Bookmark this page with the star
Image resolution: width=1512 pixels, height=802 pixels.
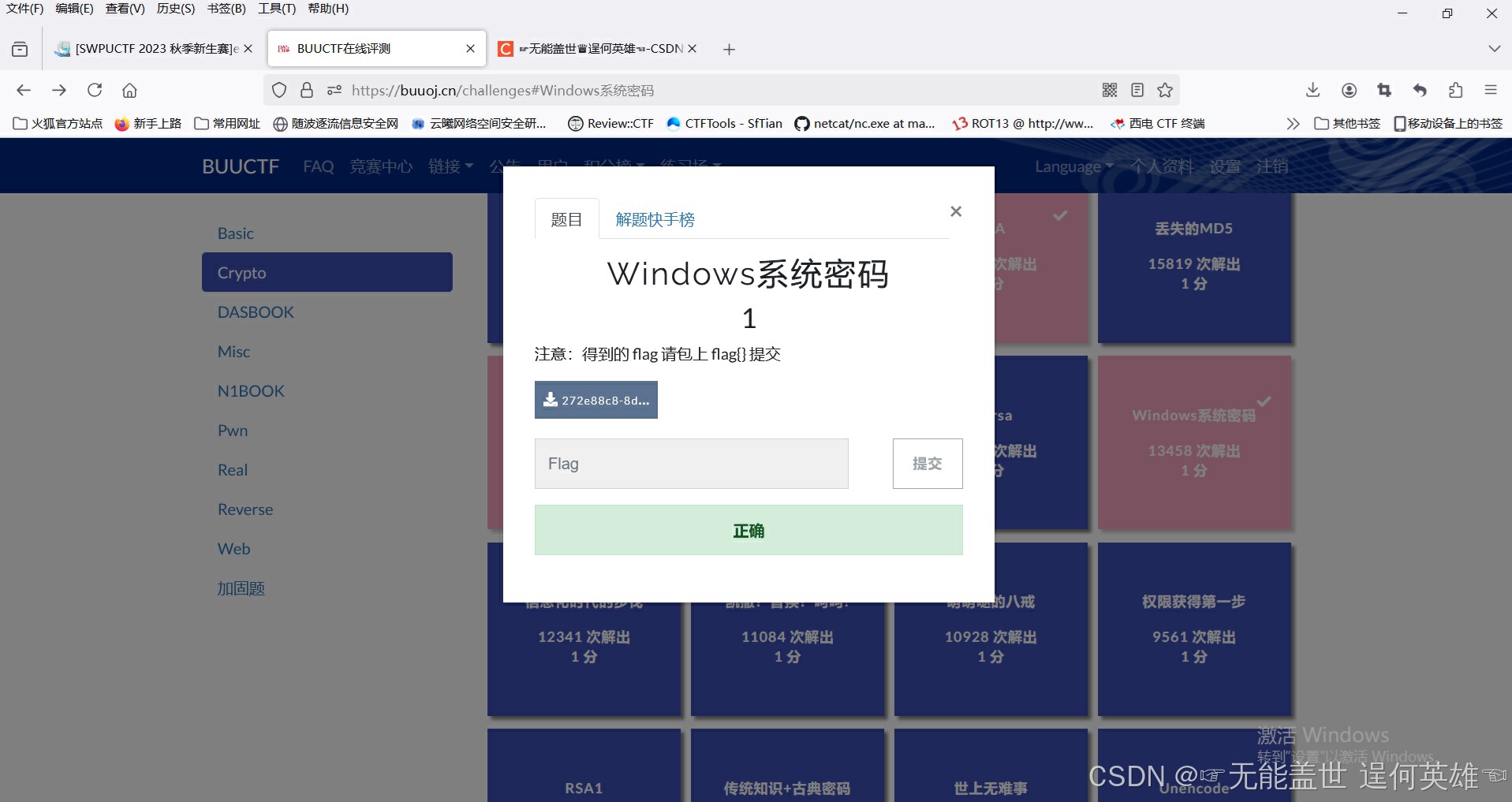pyautogui.click(x=1165, y=90)
